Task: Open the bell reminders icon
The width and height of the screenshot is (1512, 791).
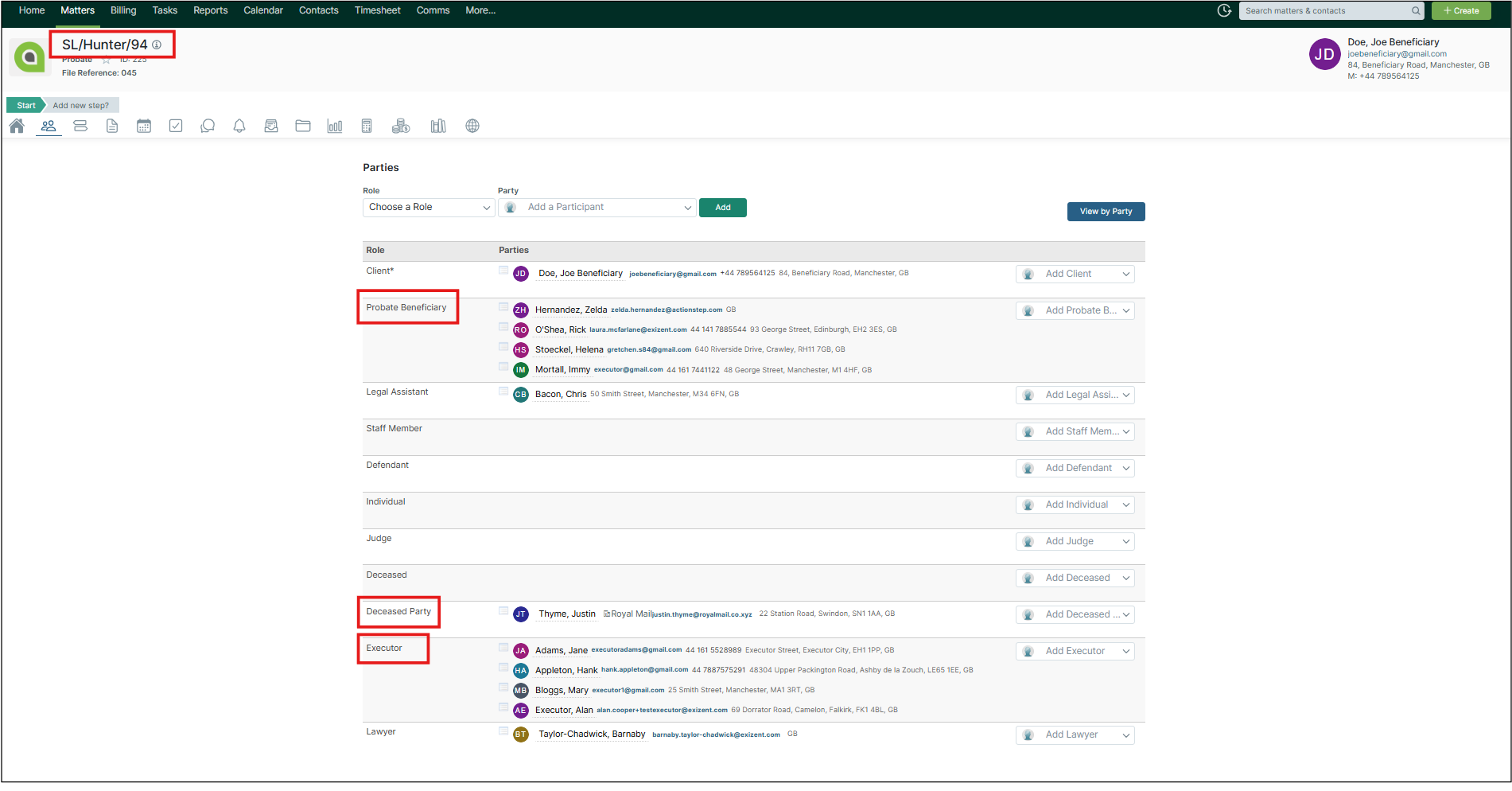Action: [x=239, y=126]
